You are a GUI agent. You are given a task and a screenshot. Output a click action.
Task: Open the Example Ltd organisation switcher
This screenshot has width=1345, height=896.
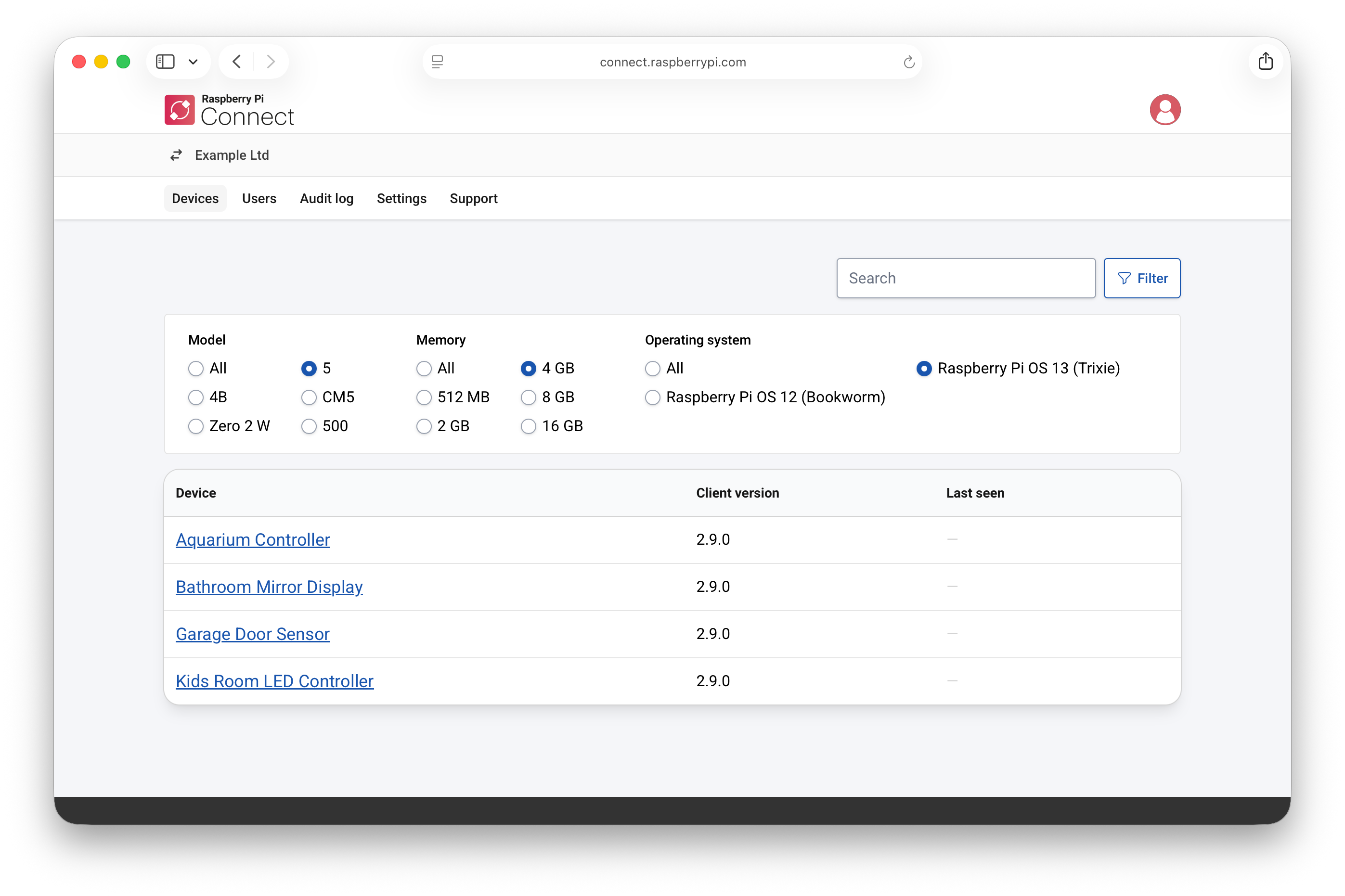(232, 155)
